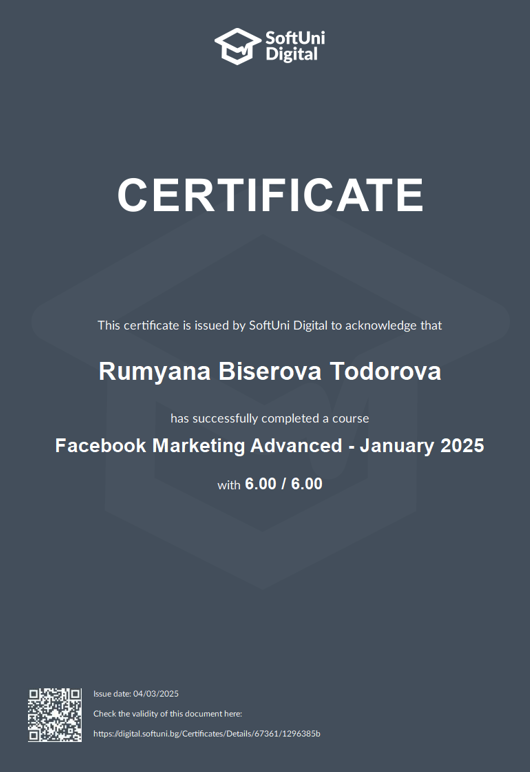Click the QR code image
The height and width of the screenshot is (772, 530).
[x=55, y=715]
